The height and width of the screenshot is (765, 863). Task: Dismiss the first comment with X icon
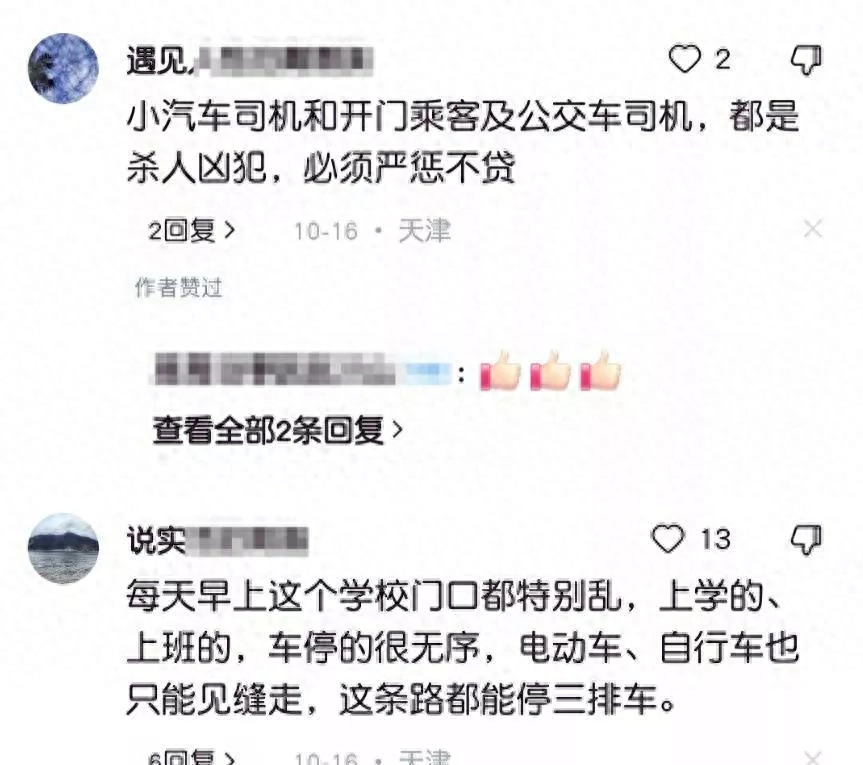click(x=813, y=229)
